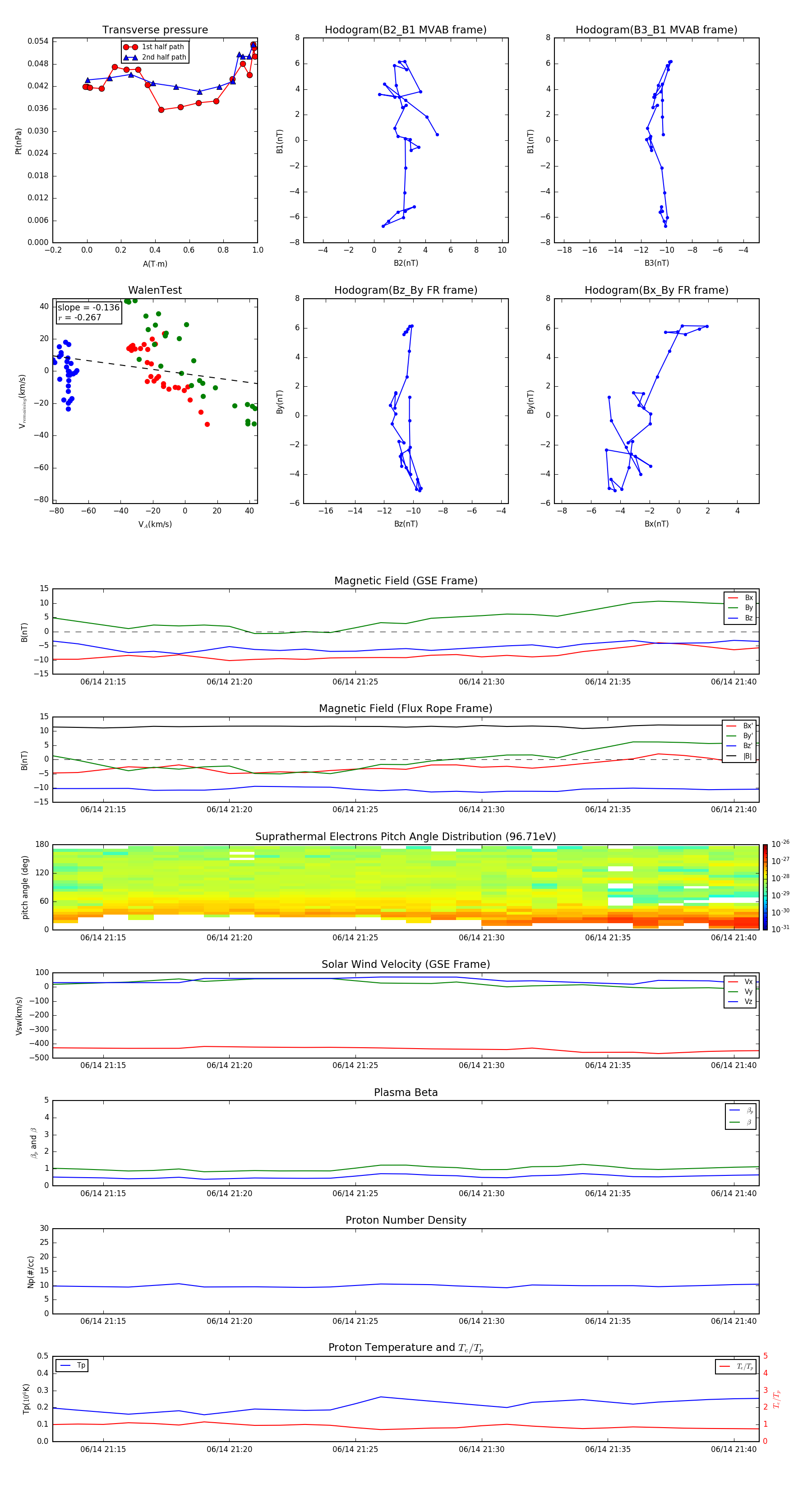Viewport: 812px width, 1489px height.
Task: Click the 'Proton Number Density' title
Action: point(406,1220)
